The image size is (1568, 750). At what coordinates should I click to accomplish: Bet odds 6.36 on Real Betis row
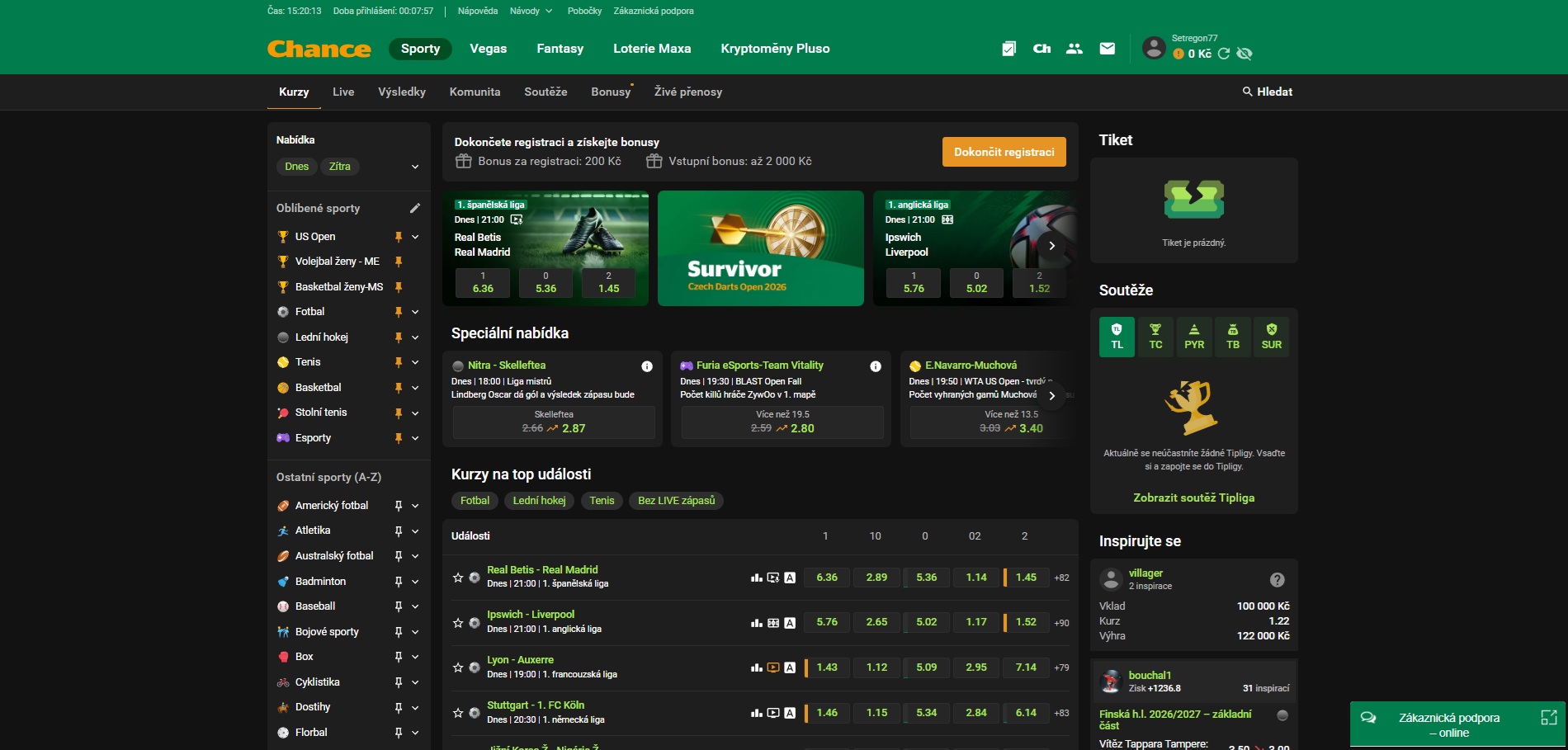pyautogui.click(x=827, y=578)
